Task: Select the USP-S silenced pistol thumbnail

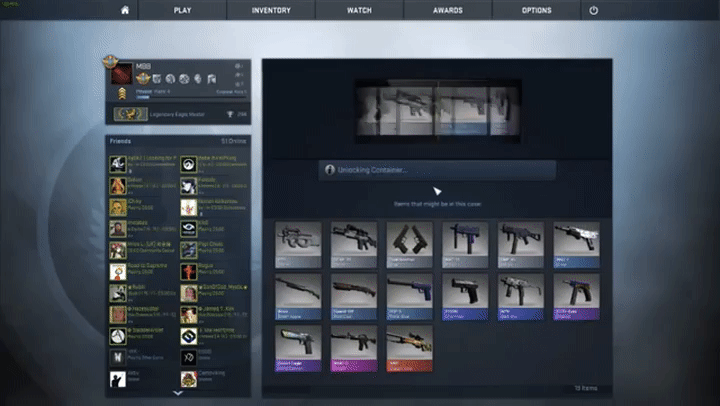Action: click(x=409, y=297)
